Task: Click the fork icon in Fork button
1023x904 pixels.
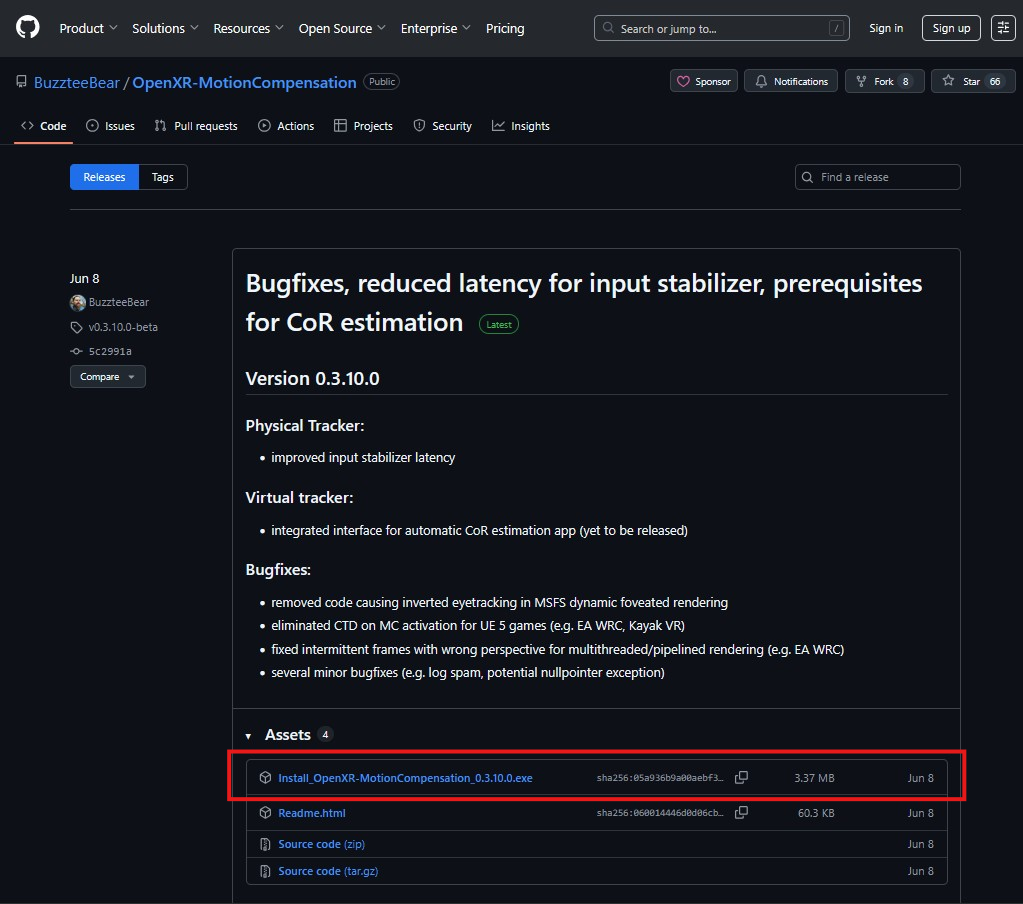Action: (x=861, y=82)
